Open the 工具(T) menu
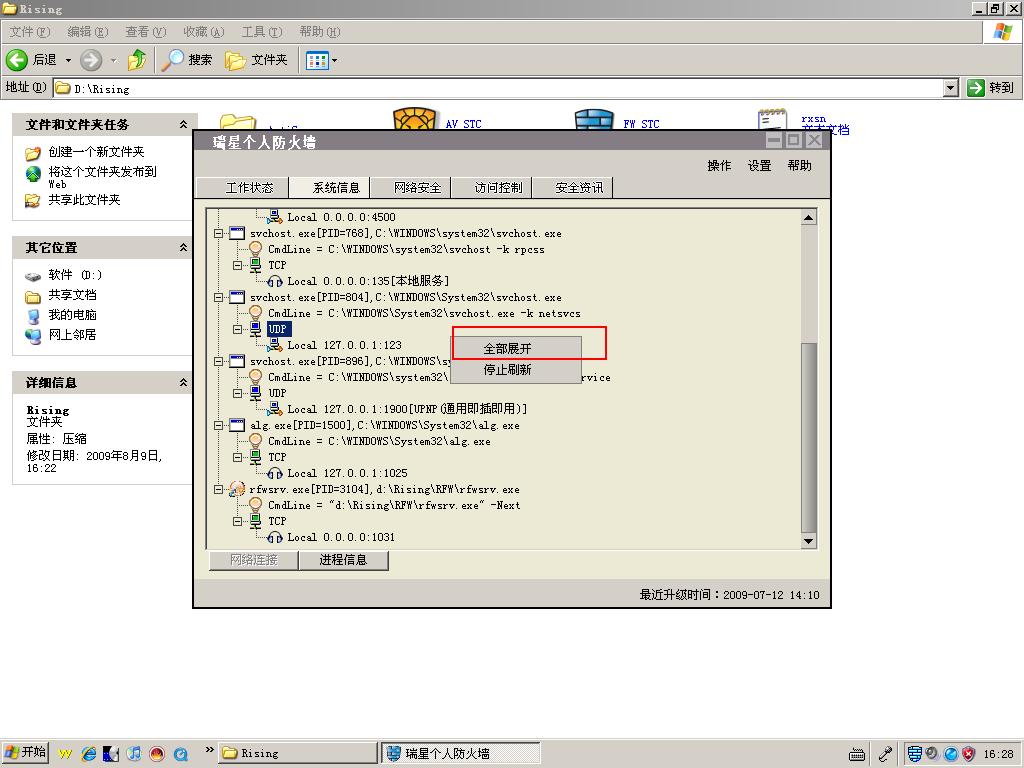The image size is (1024, 768). coord(262,31)
